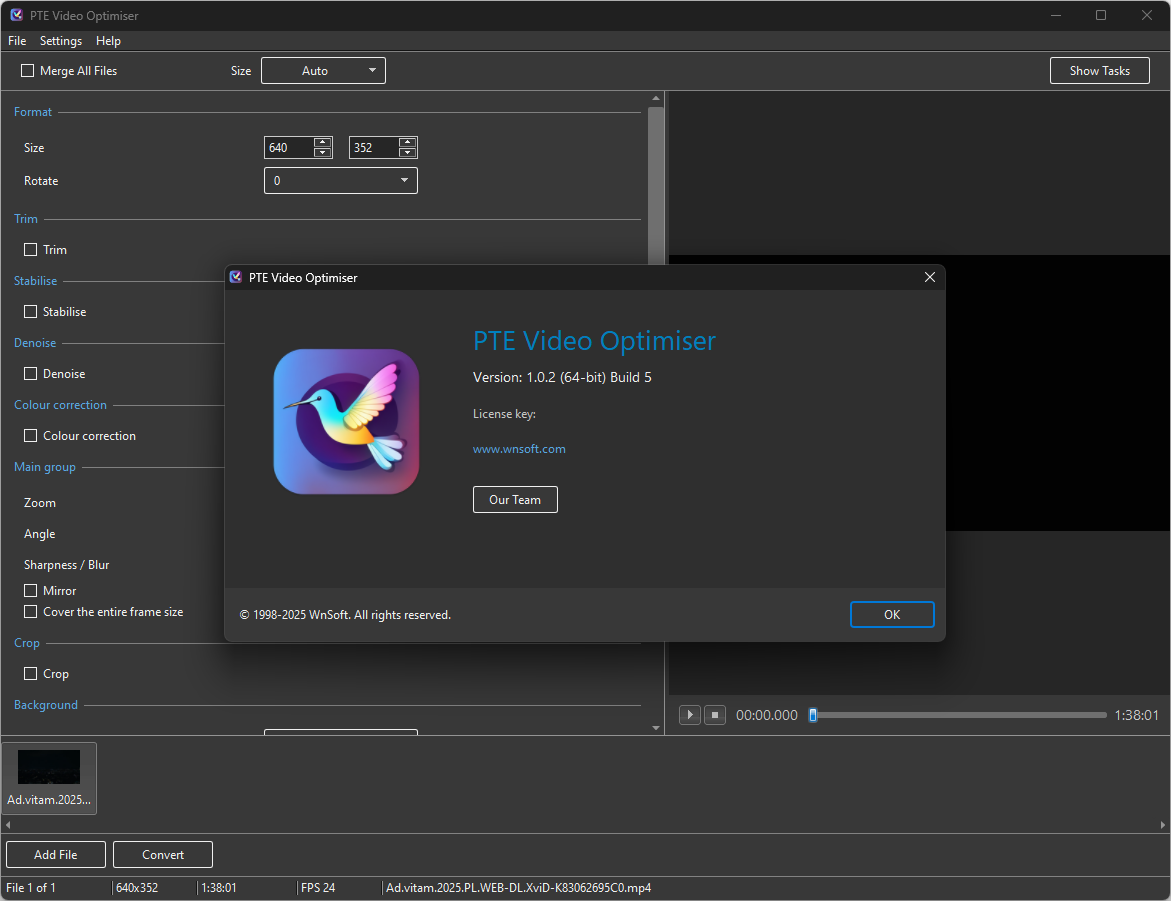Click the Our Team button

[515, 500]
